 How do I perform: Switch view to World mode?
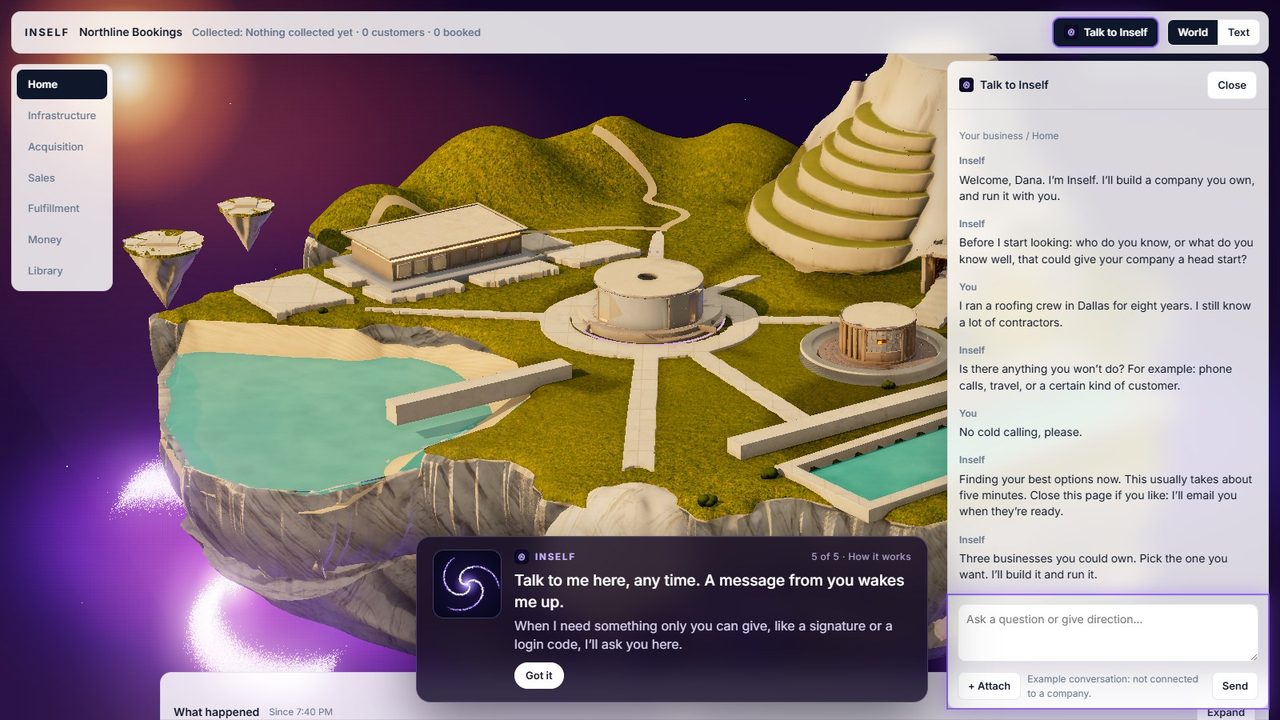[1193, 32]
